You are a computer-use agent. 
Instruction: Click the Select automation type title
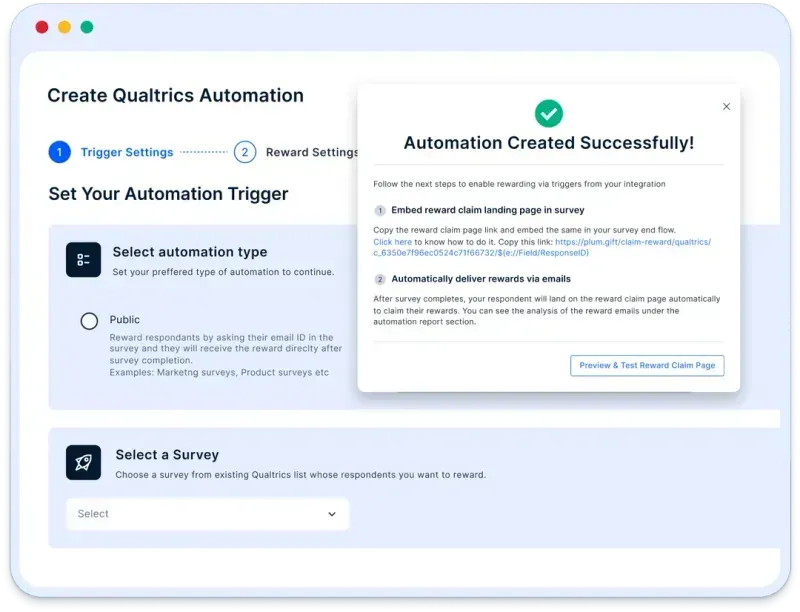[190, 252]
